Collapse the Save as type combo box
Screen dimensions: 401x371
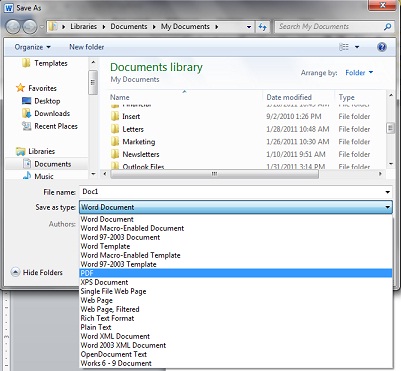pyautogui.click(x=387, y=207)
